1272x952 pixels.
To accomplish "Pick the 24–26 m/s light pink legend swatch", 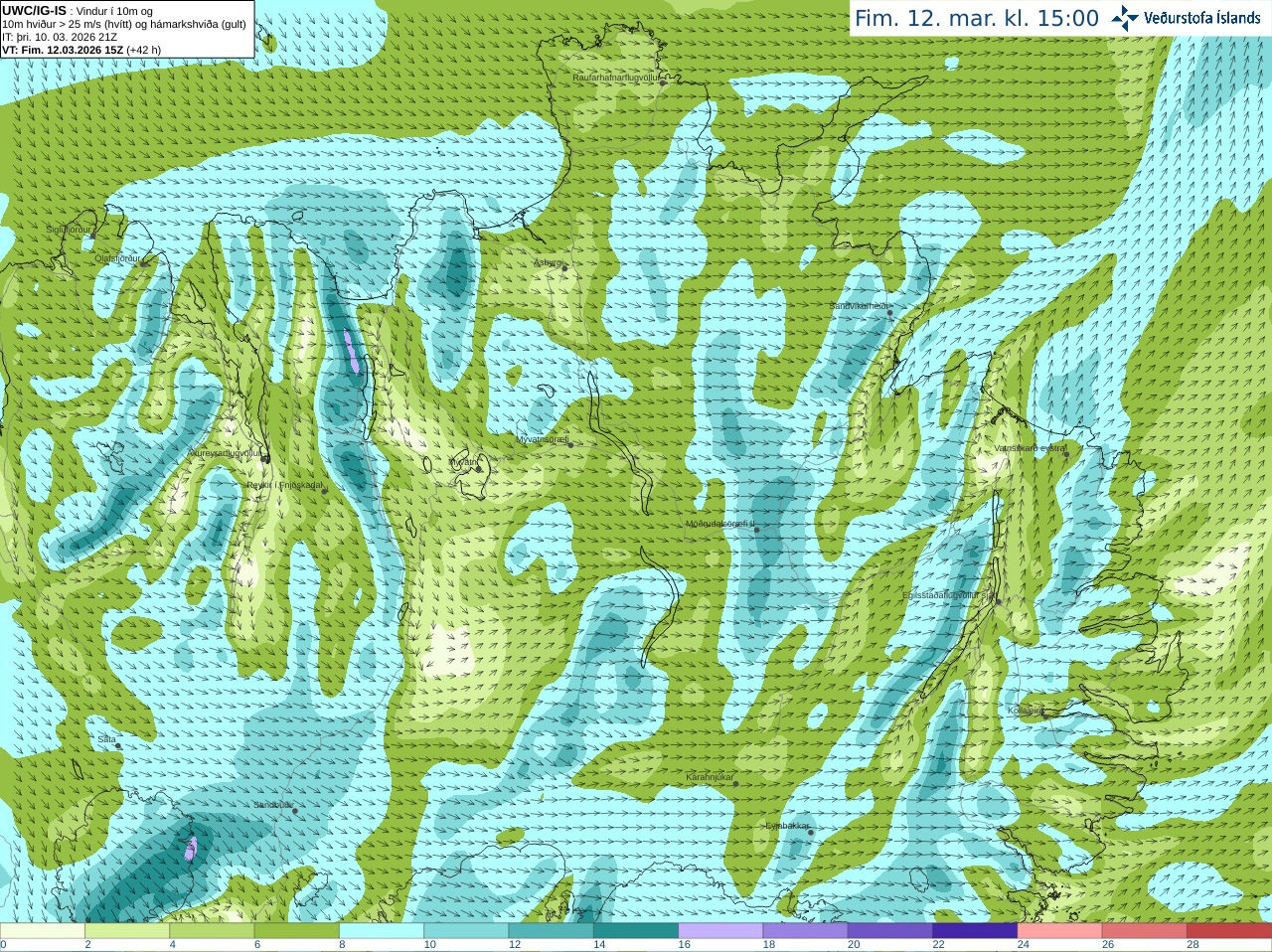I will [1060, 931].
